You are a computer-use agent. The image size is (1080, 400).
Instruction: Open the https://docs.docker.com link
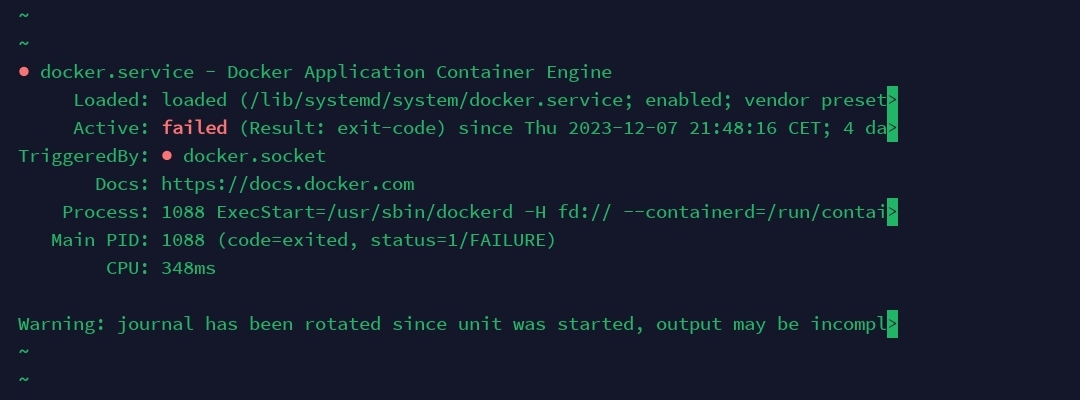pyautogui.click(x=288, y=184)
